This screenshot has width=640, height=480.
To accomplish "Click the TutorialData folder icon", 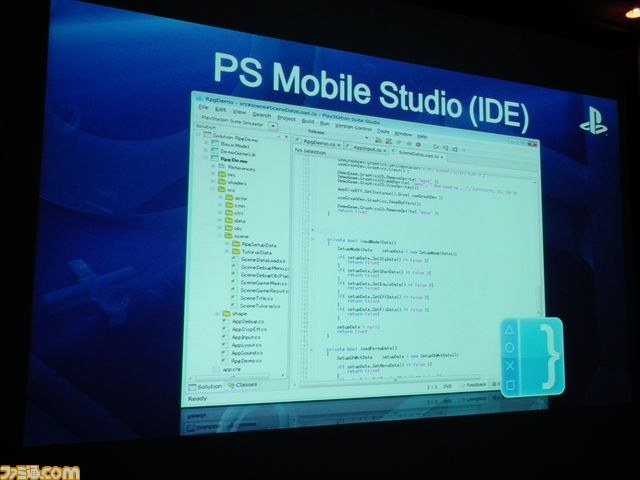I will point(236,252).
